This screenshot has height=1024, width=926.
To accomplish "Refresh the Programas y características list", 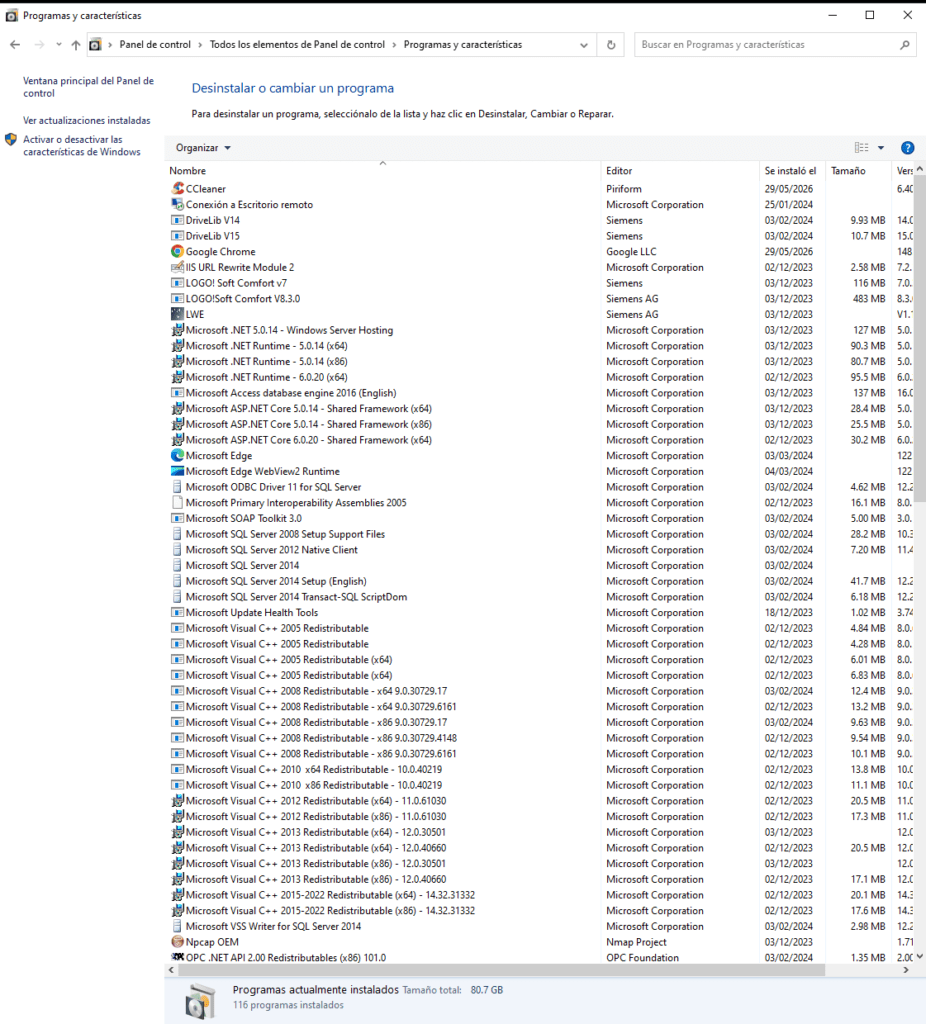I will tap(611, 44).
